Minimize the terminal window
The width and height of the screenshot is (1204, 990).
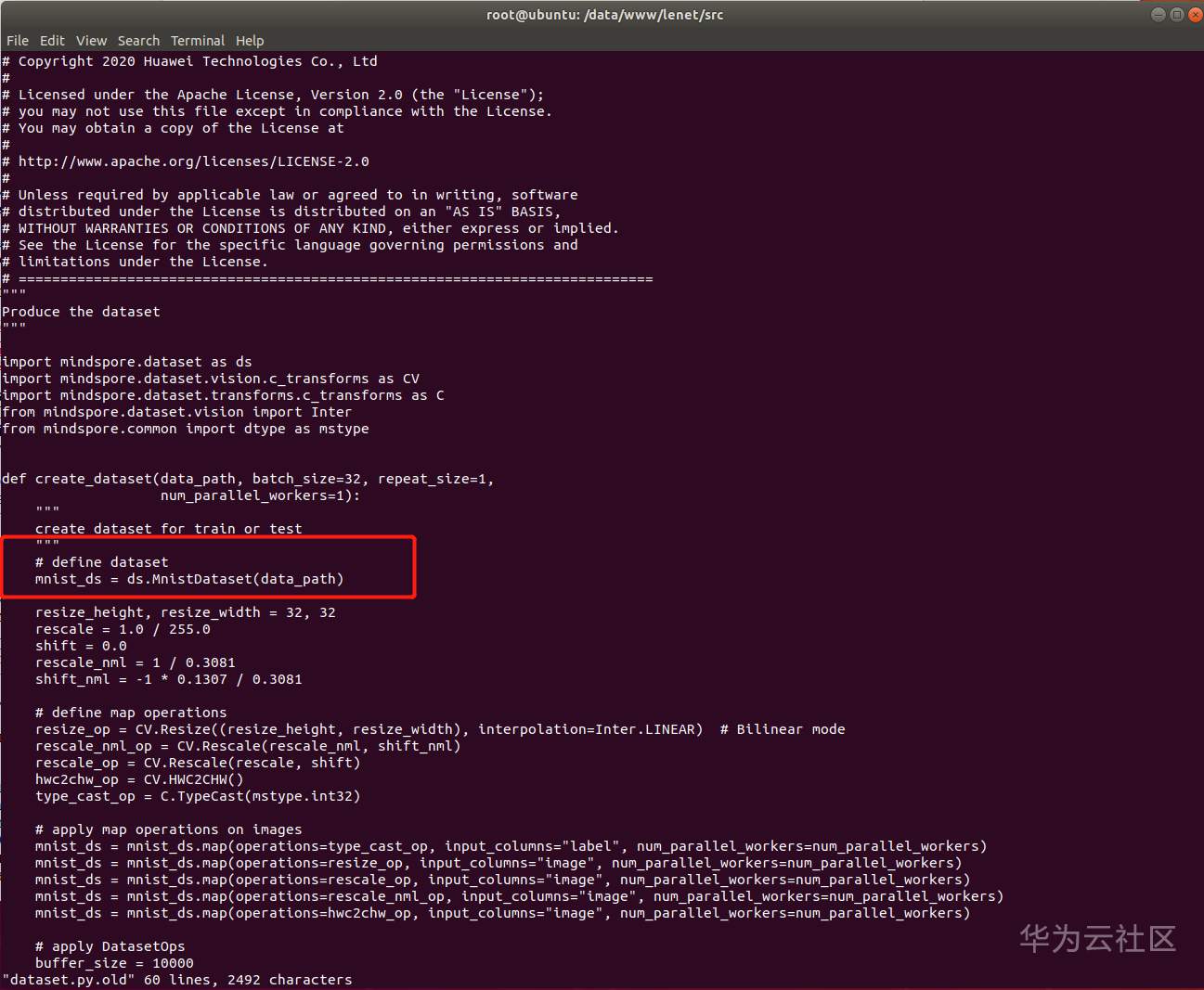1158,15
